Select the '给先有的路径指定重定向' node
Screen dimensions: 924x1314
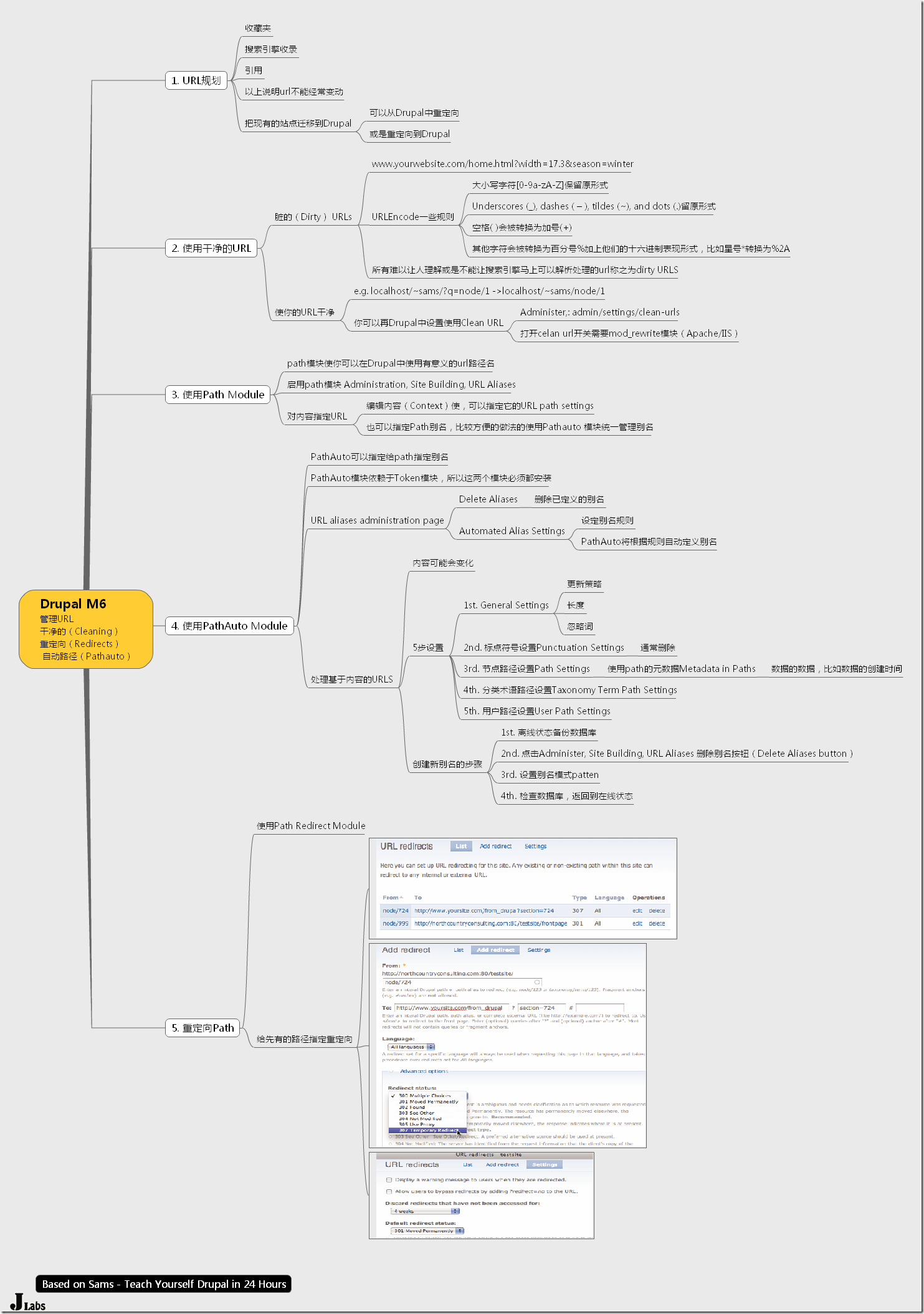(x=305, y=1039)
